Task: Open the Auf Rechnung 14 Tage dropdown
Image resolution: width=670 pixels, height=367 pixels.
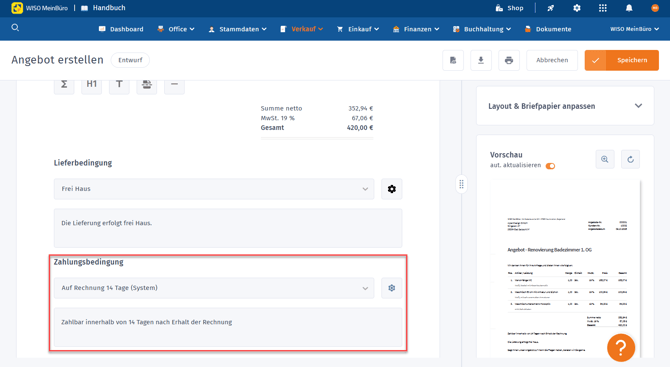Action: 214,288
